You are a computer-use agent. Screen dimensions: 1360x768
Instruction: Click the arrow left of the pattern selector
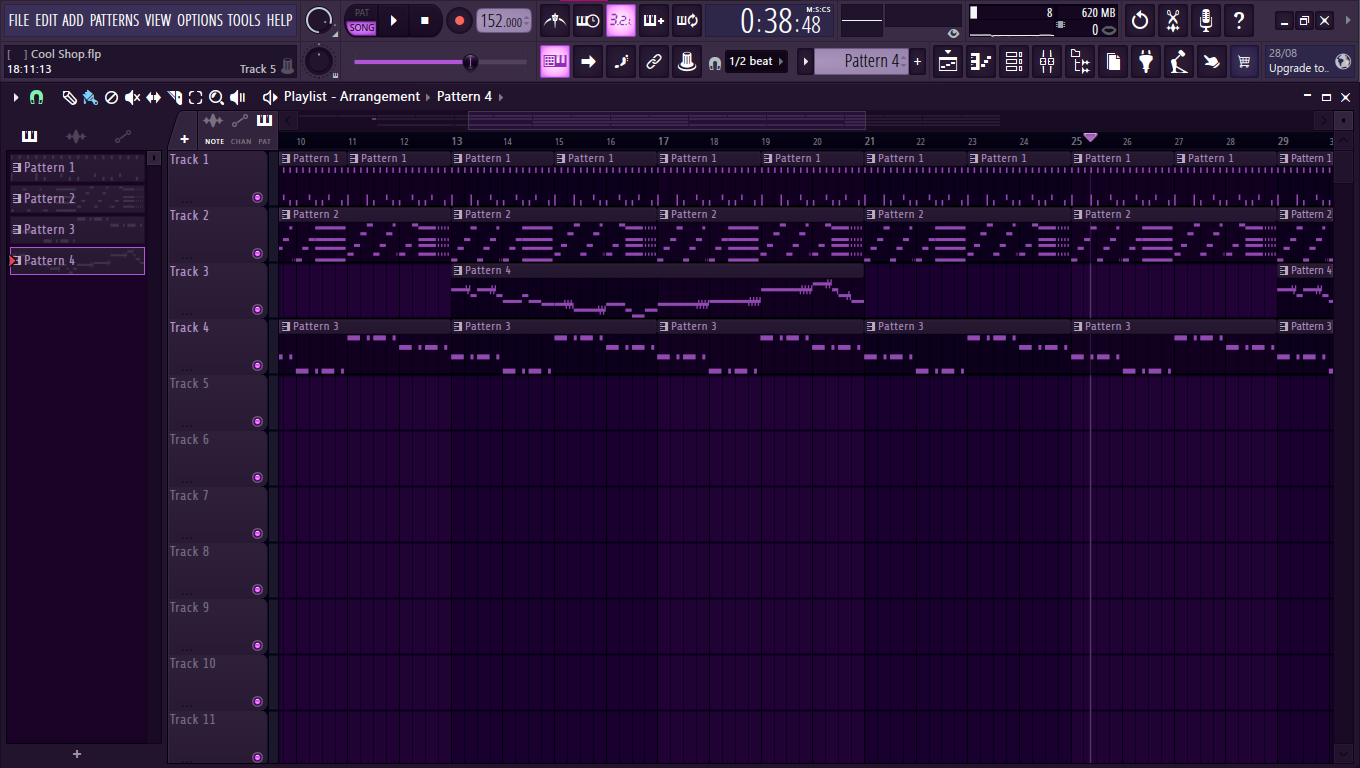tap(805, 62)
